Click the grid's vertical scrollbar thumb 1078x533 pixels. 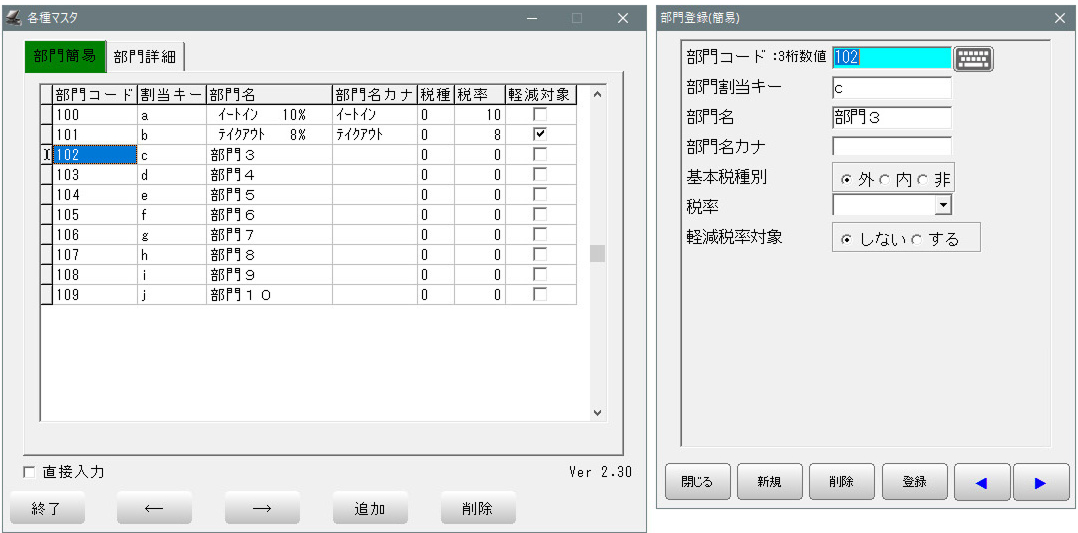tap(597, 253)
